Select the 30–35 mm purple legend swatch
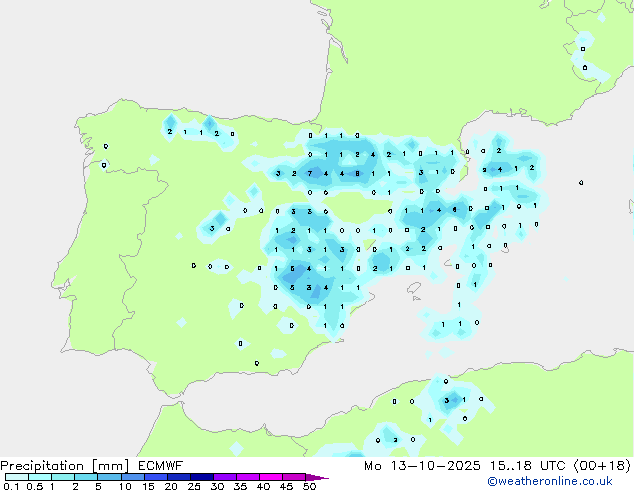634x490 pixels. pos(224,477)
